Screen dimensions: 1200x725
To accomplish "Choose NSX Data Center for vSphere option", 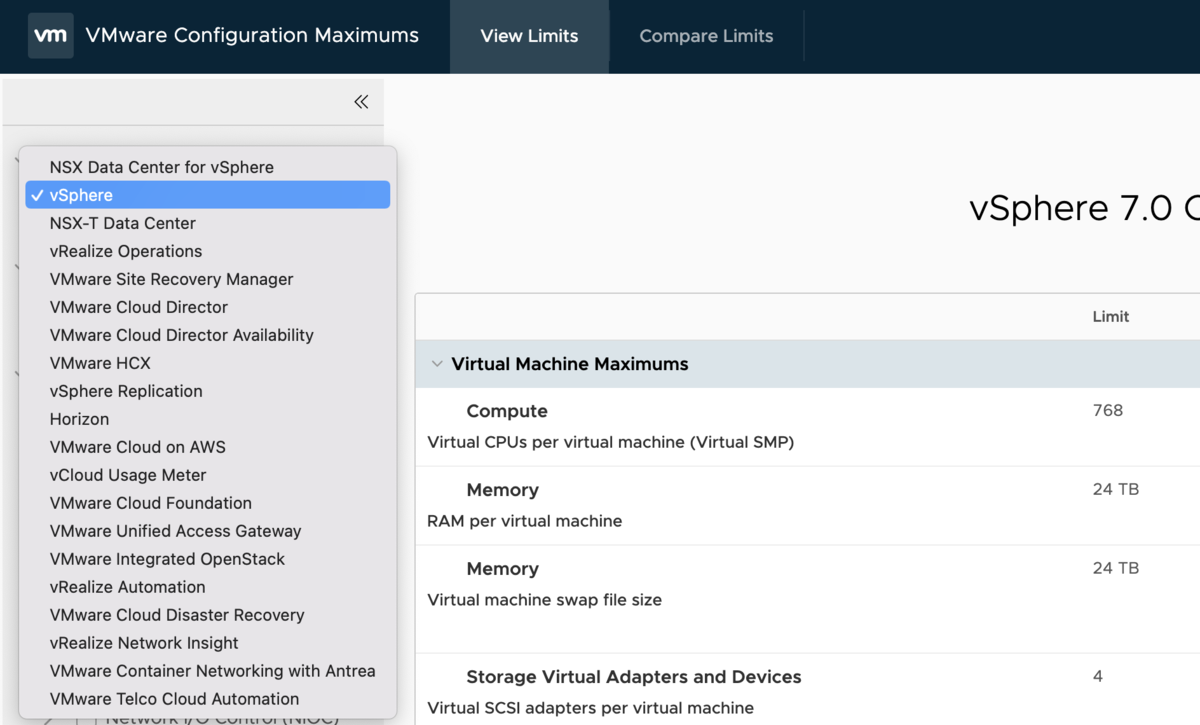I will click(208, 167).
